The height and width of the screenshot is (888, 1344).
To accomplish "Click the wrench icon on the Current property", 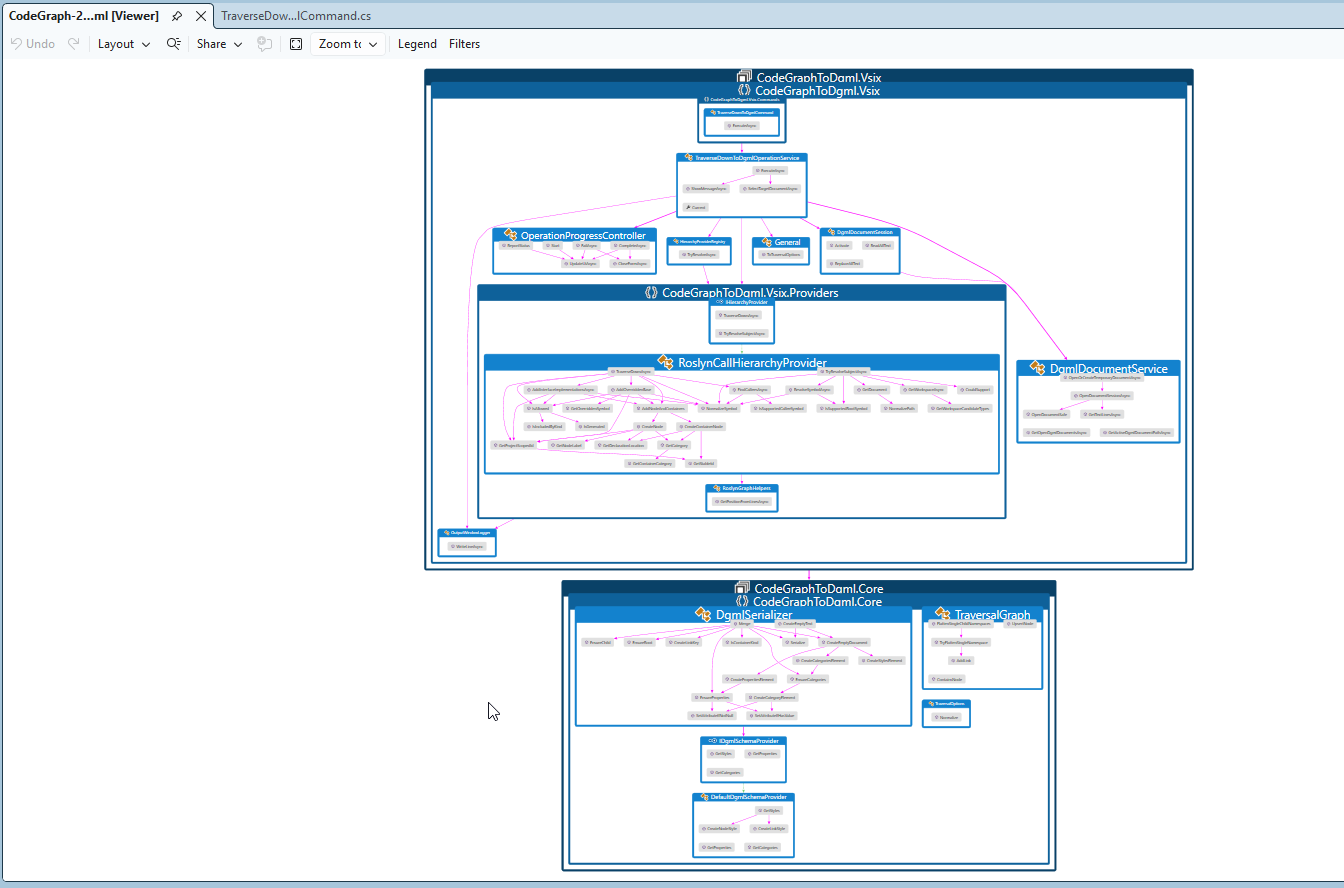I will (689, 207).
